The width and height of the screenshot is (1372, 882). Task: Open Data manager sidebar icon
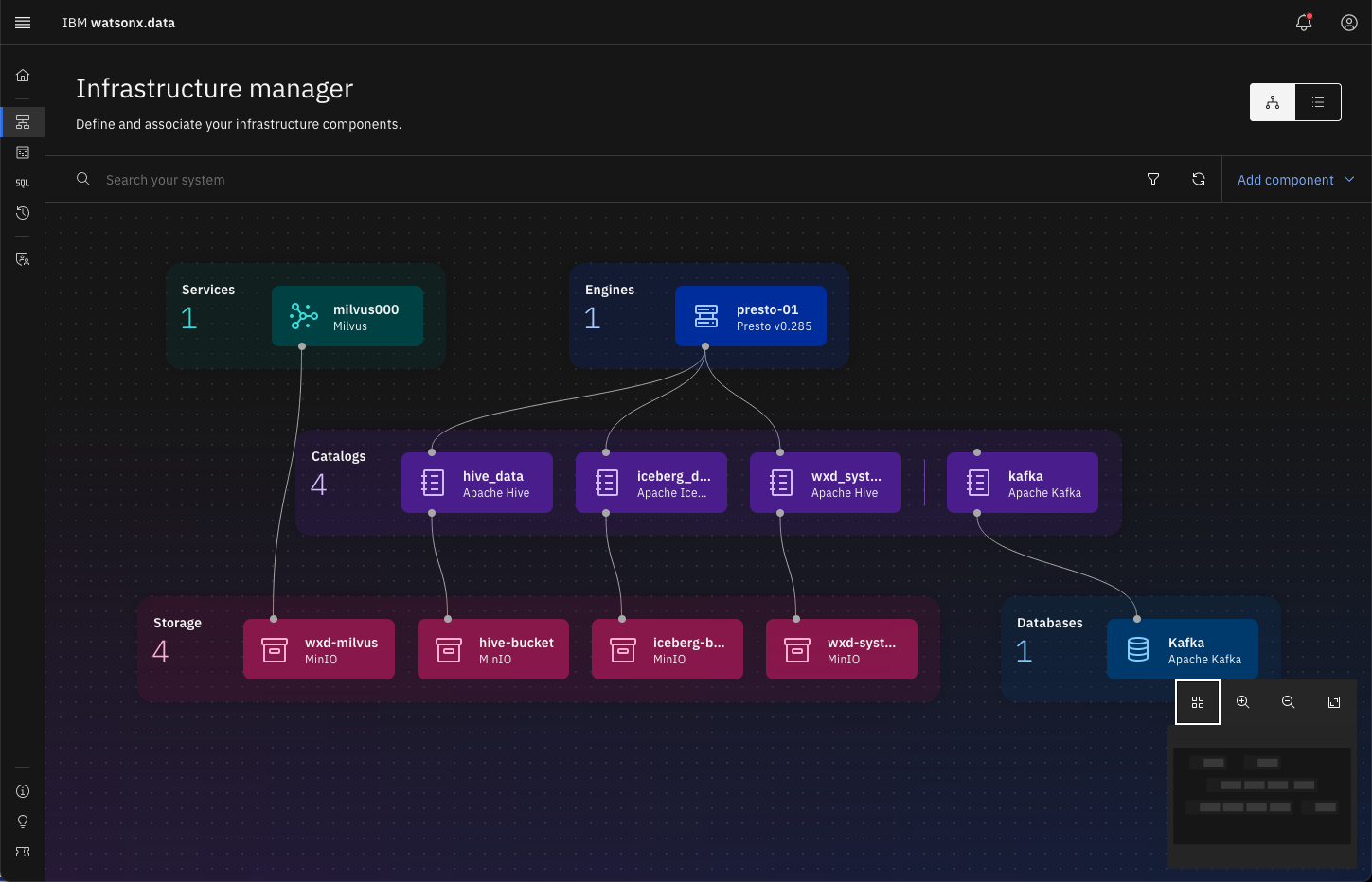pos(23,152)
